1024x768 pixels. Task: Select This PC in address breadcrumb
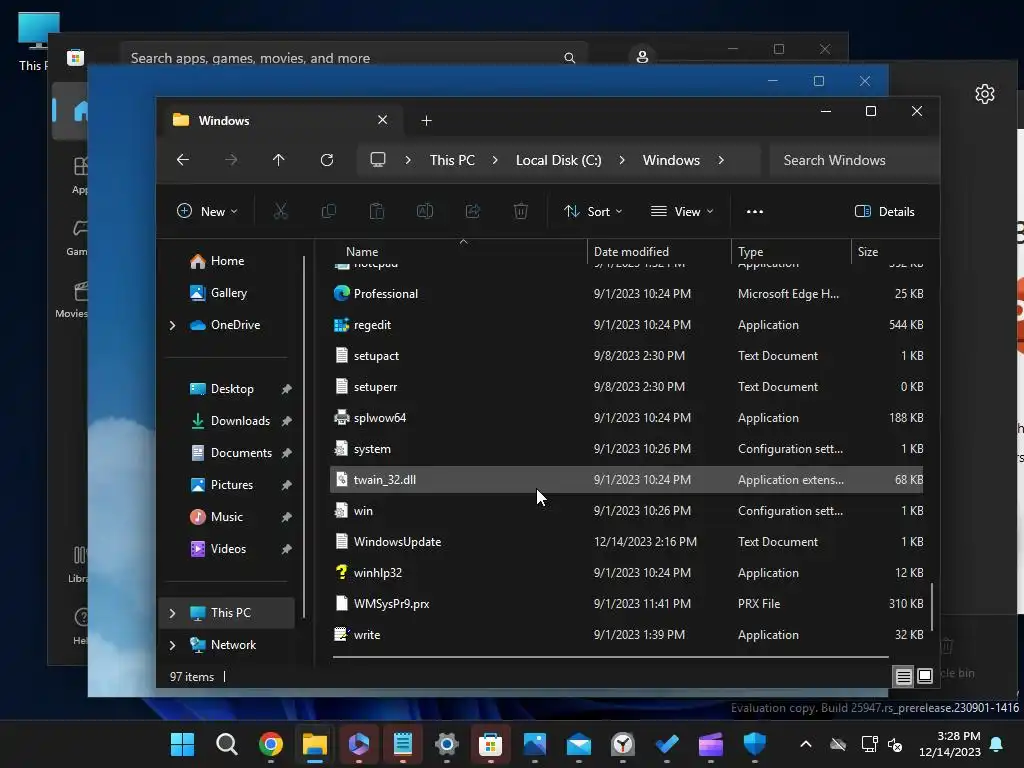[x=452, y=160]
